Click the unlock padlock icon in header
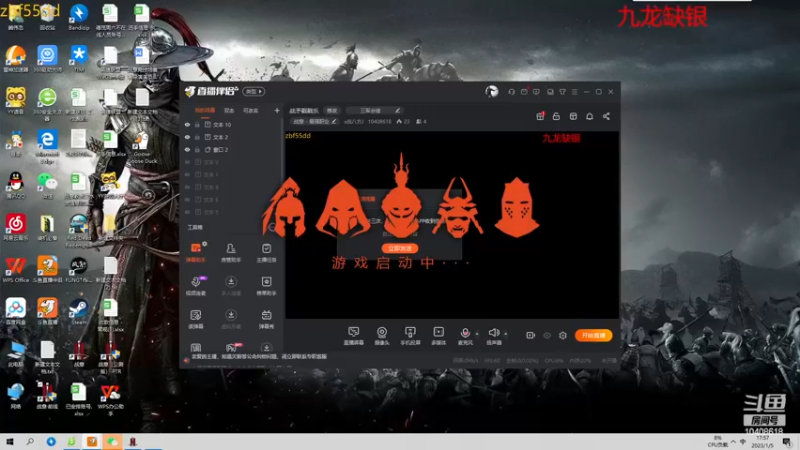This screenshot has width=800, height=450. tap(556, 116)
